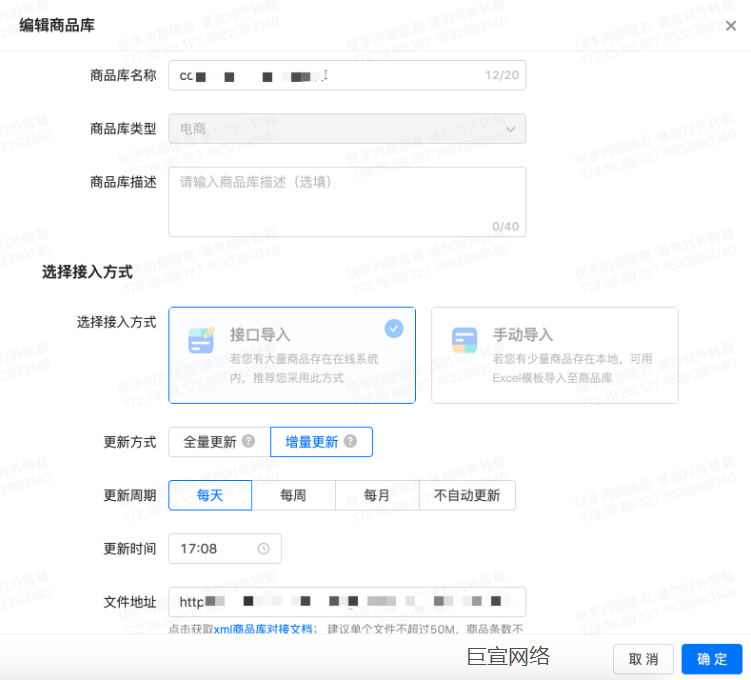751x680 pixels.
Task: Click the 确定 button
Action: point(712,659)
